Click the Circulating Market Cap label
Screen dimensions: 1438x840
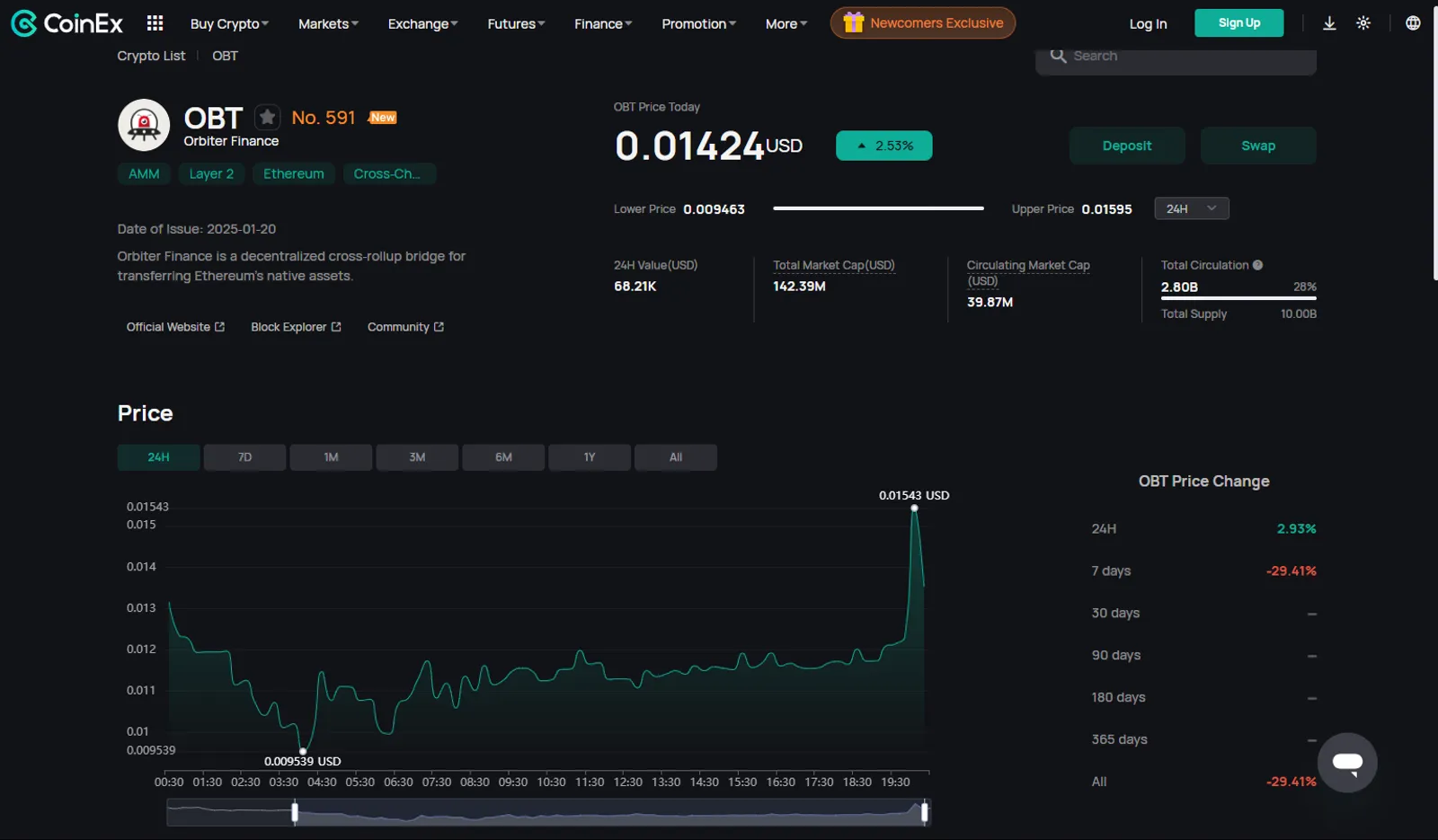[1028, 273]
